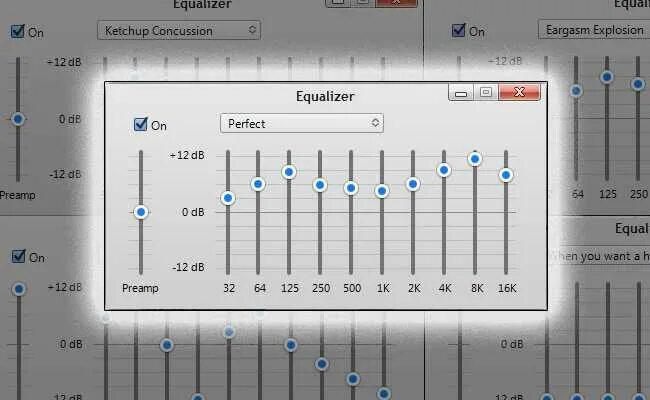
Task: Click the 32 Hz band slider knob
Action: pyautogui.click(x=228, y=199)
